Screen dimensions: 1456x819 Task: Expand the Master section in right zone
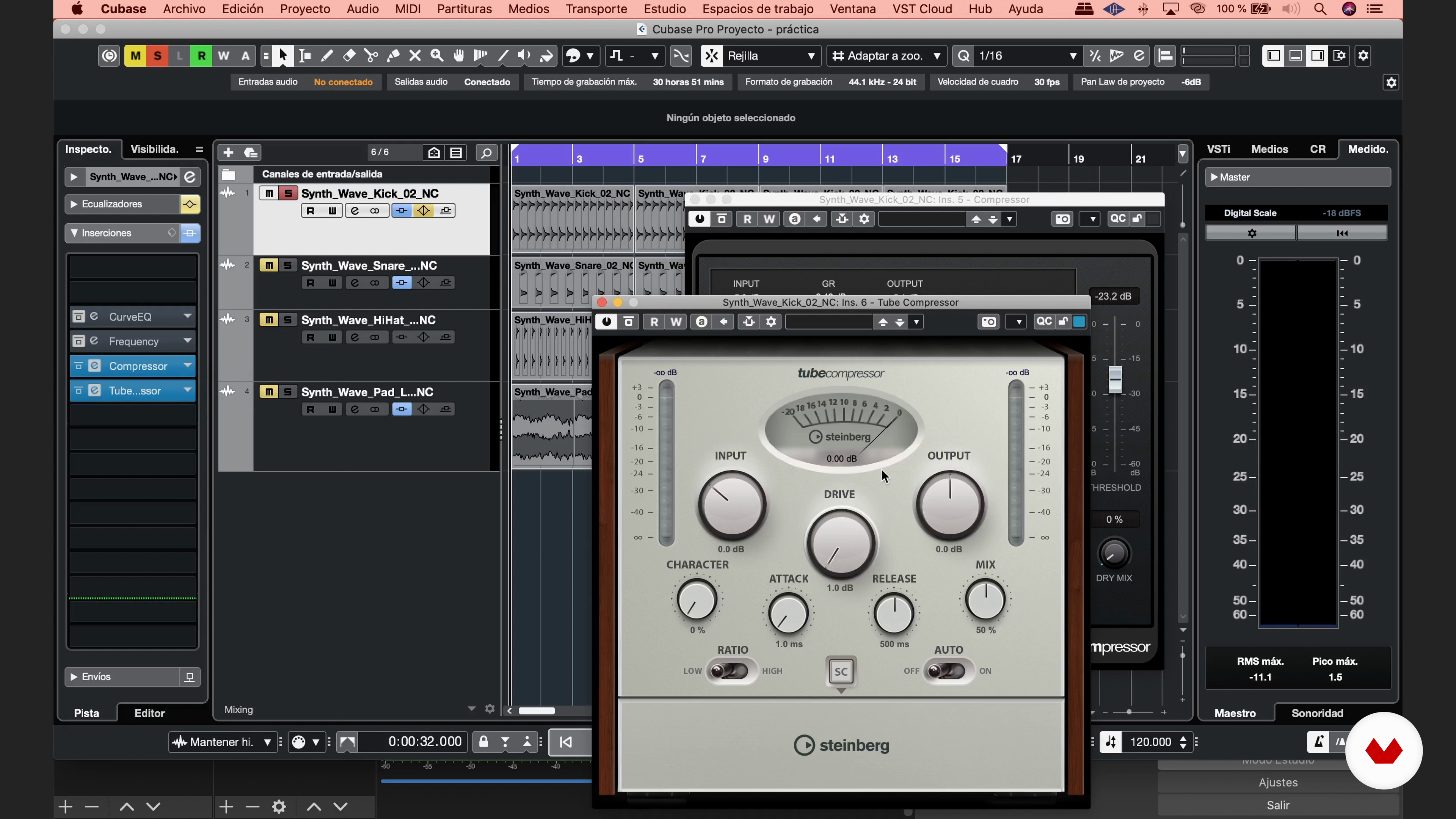coord(1214,177)
